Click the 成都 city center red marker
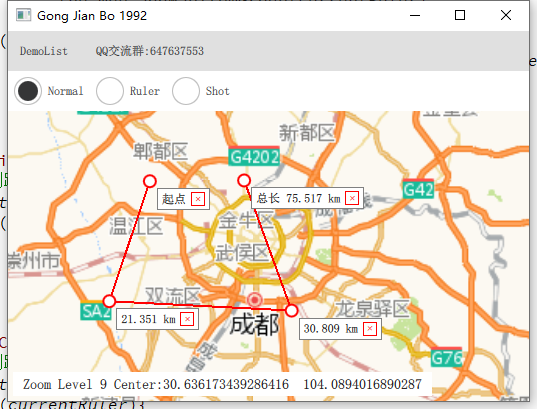 254,300
